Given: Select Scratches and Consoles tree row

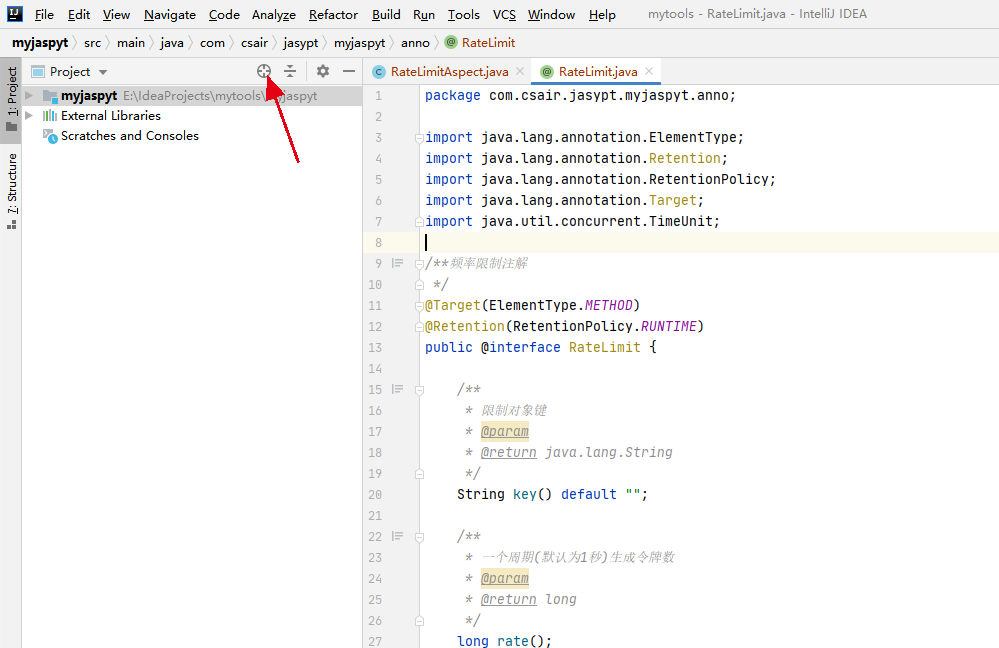Looking at the screenshot, I should click(191, 136).
